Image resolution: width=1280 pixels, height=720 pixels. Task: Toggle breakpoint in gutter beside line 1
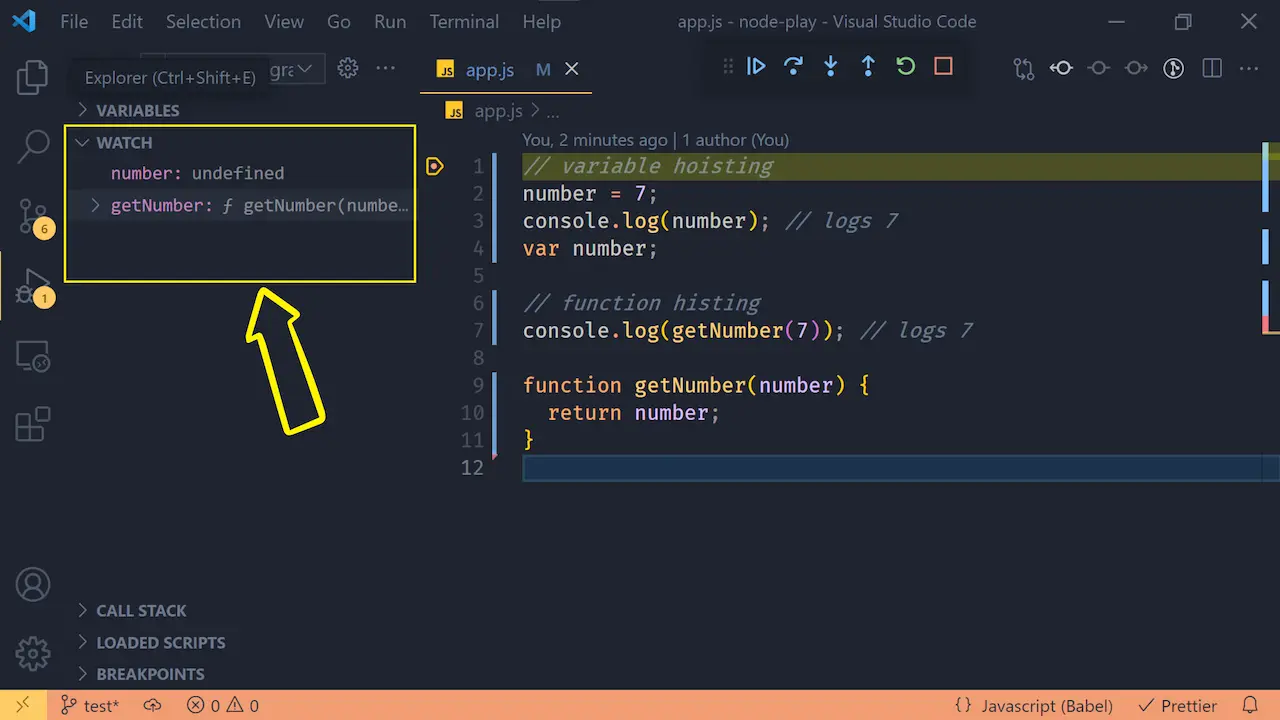[434, 166]
